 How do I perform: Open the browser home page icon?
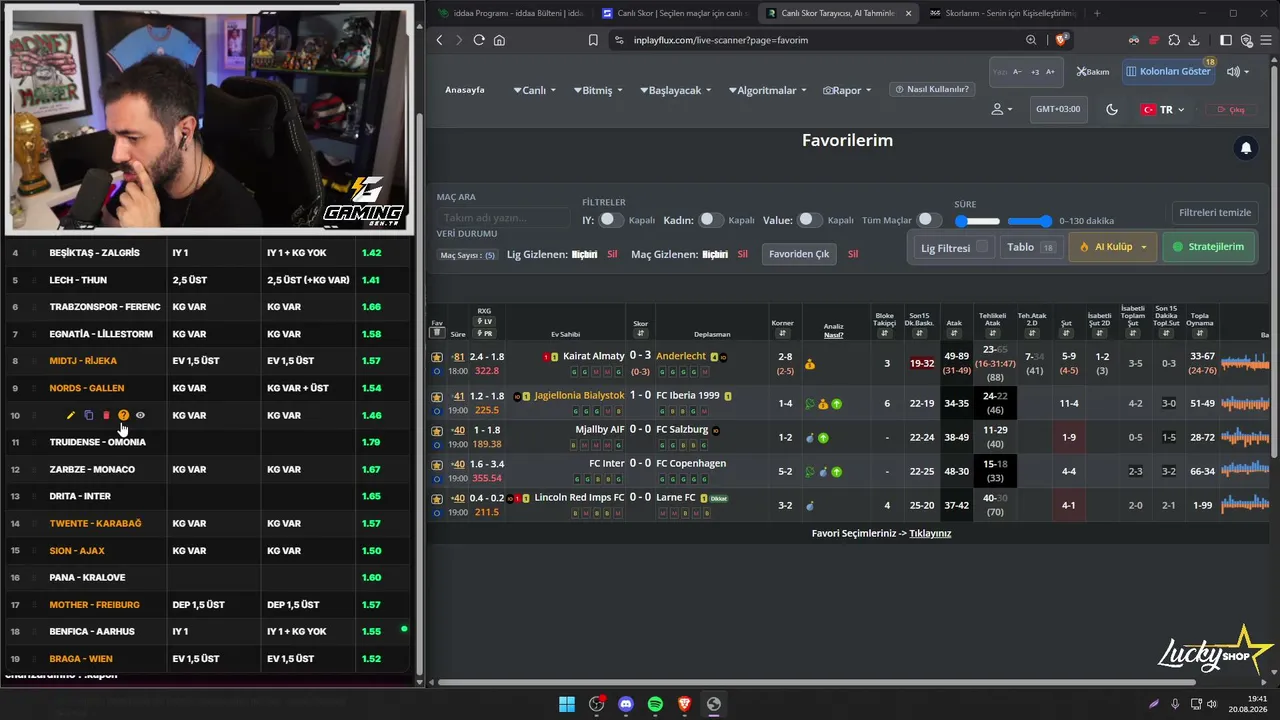coord(499,40)
